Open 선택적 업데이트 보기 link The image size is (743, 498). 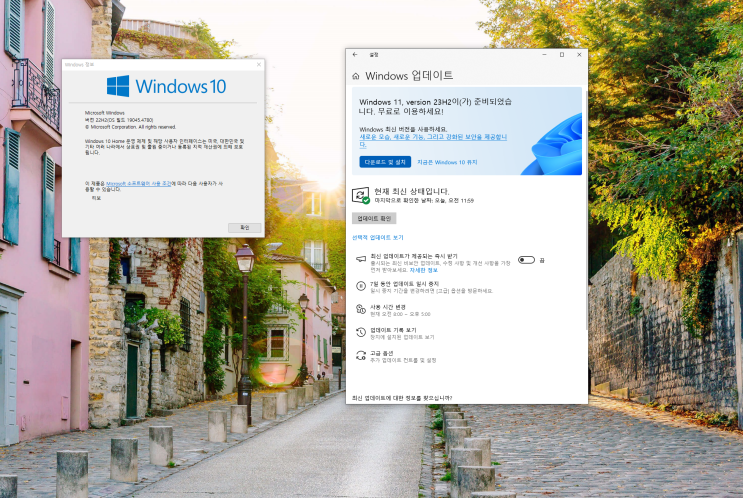click(x=378, y=237)
